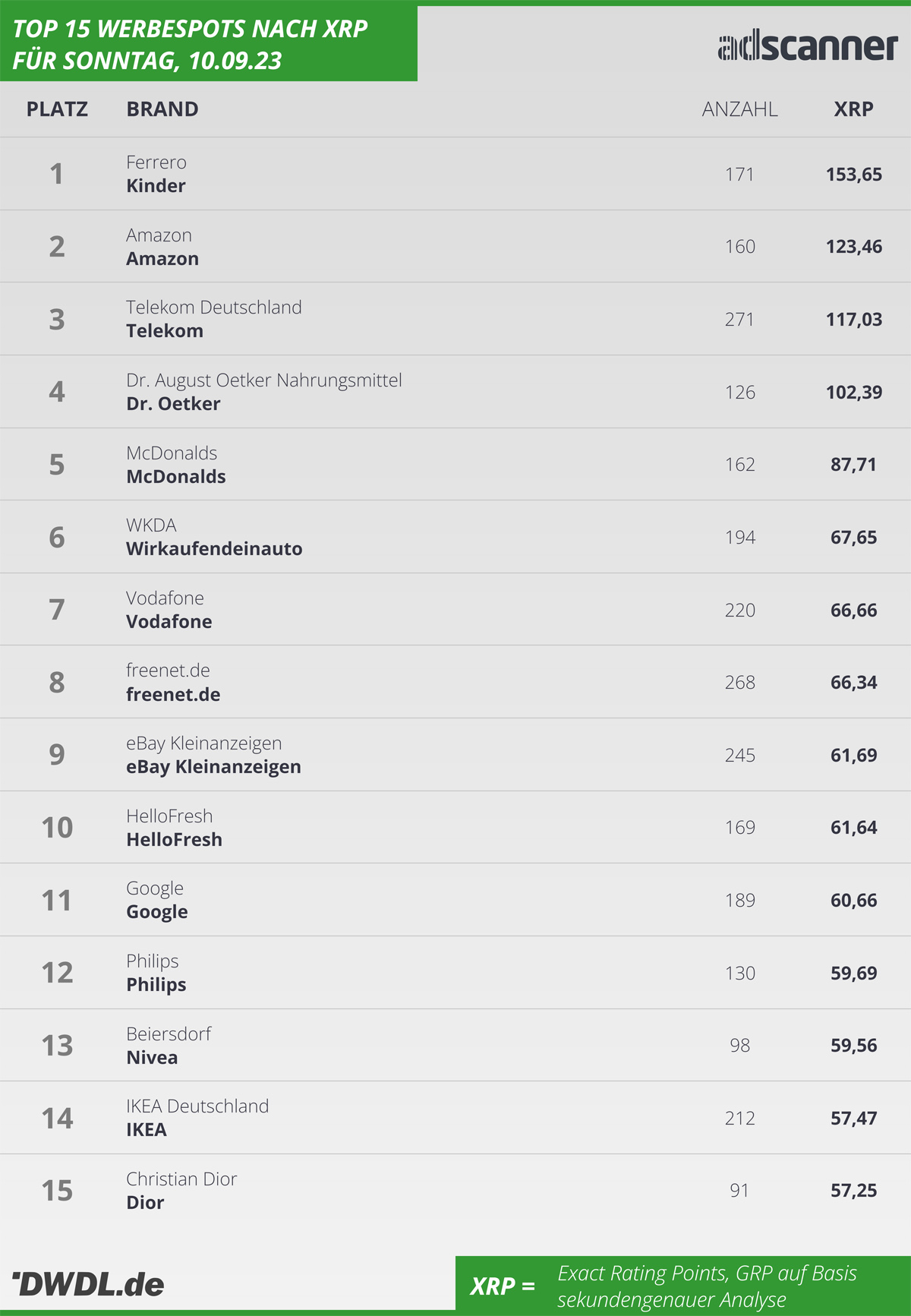Select the BRAND column header
This screenshot has height=1316, width=911.
(x=162, y=109)
